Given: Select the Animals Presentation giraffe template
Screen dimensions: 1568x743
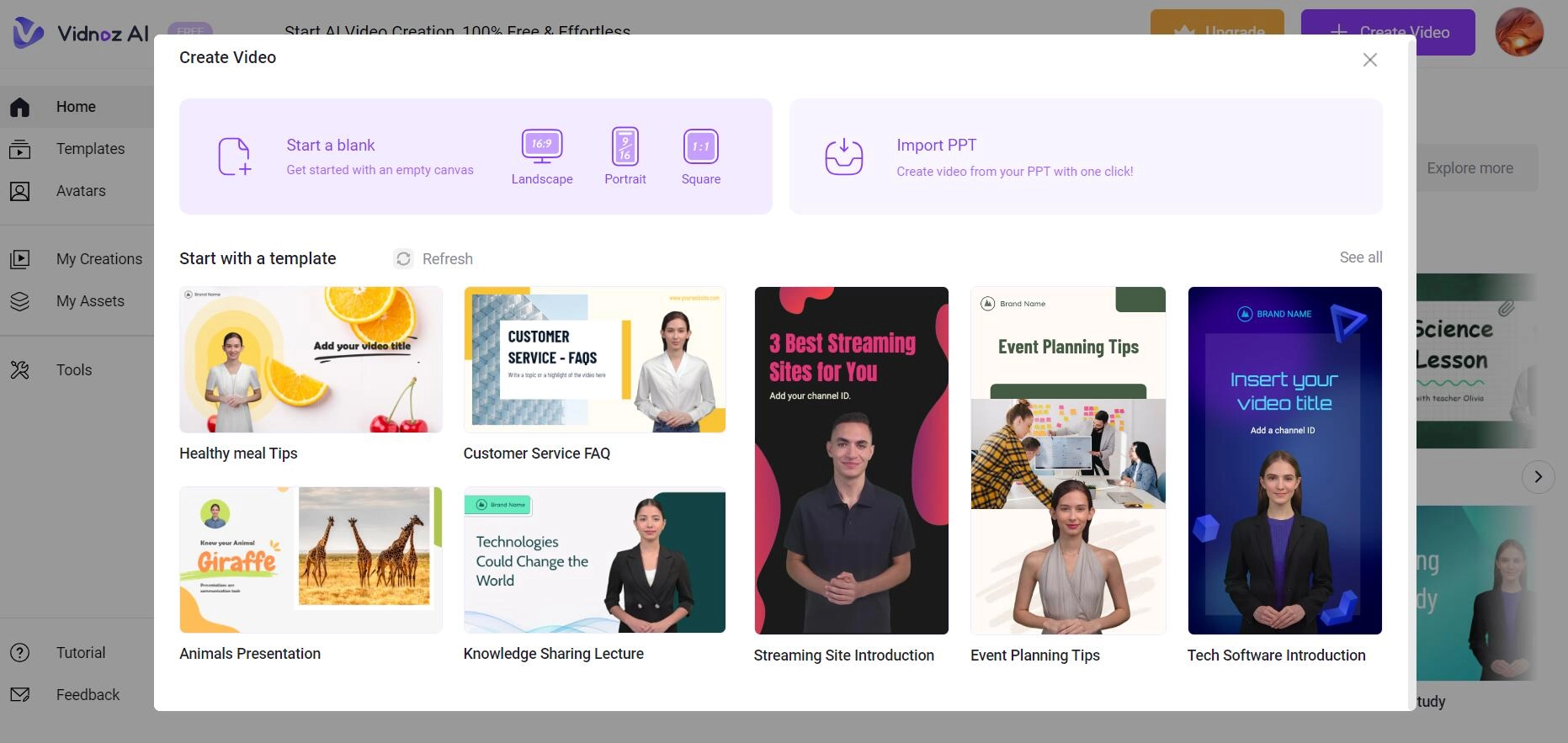Looking at the screenshot, I should coord(311,560).
